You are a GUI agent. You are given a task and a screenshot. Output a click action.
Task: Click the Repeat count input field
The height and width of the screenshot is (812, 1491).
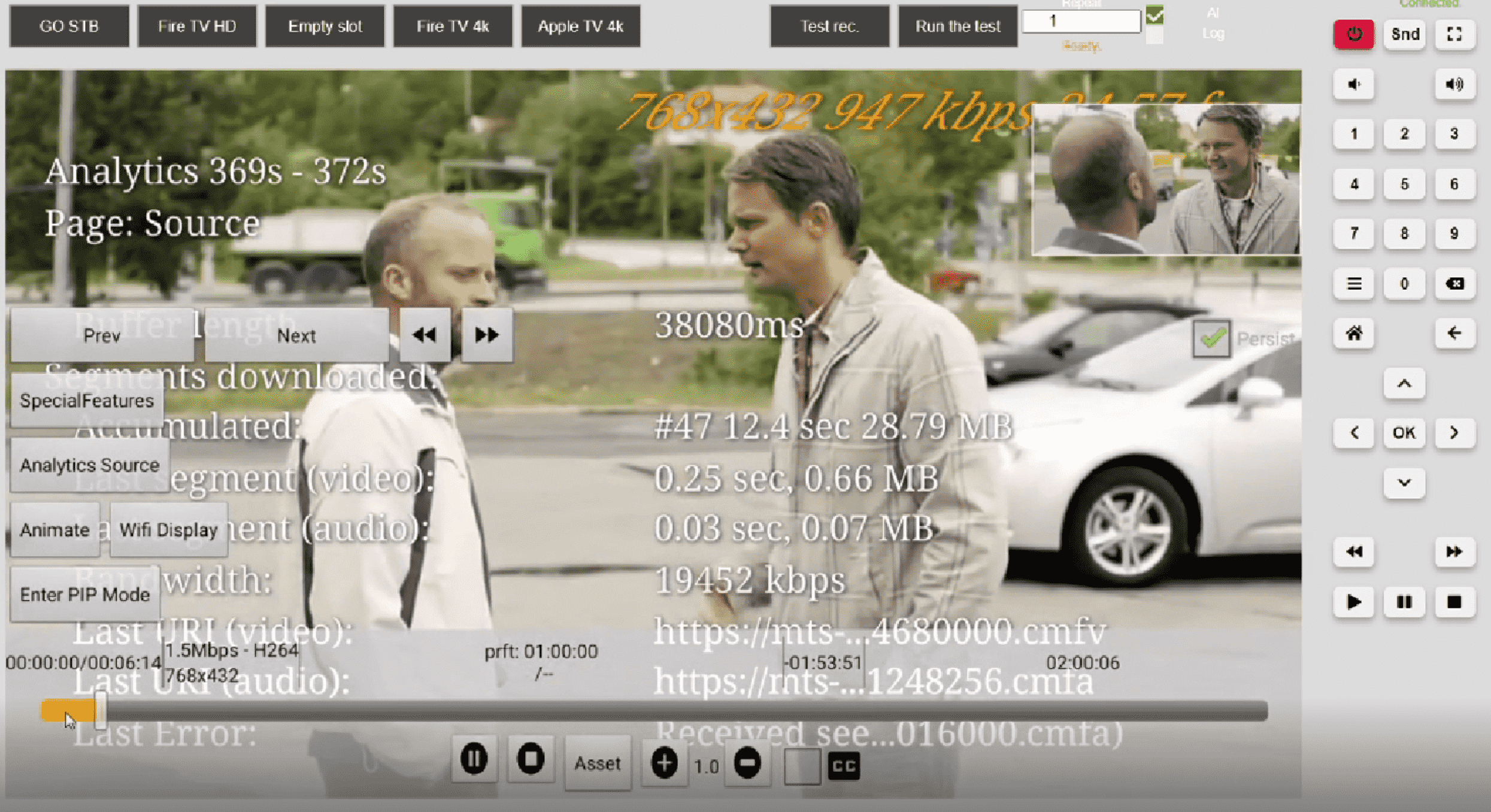click(1080, 20)
